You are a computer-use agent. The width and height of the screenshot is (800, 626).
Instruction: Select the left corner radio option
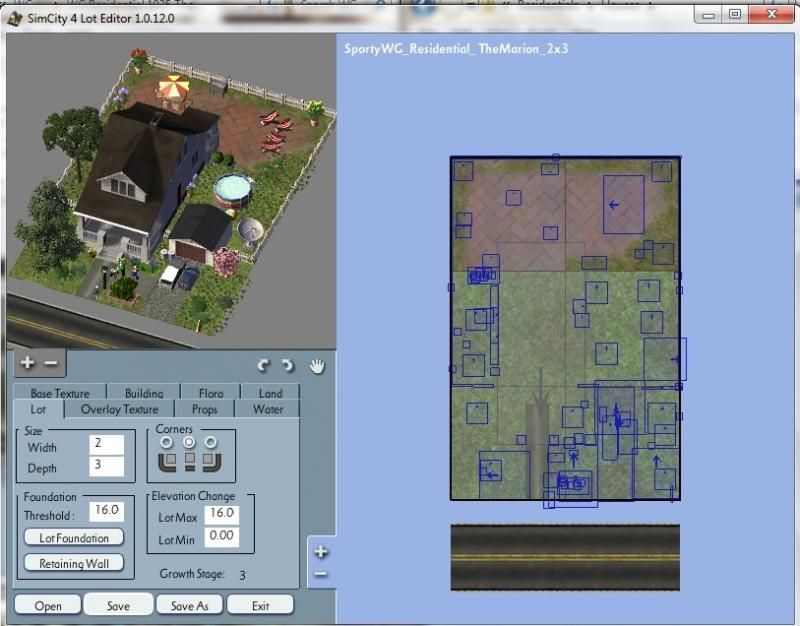pos(166,442)
